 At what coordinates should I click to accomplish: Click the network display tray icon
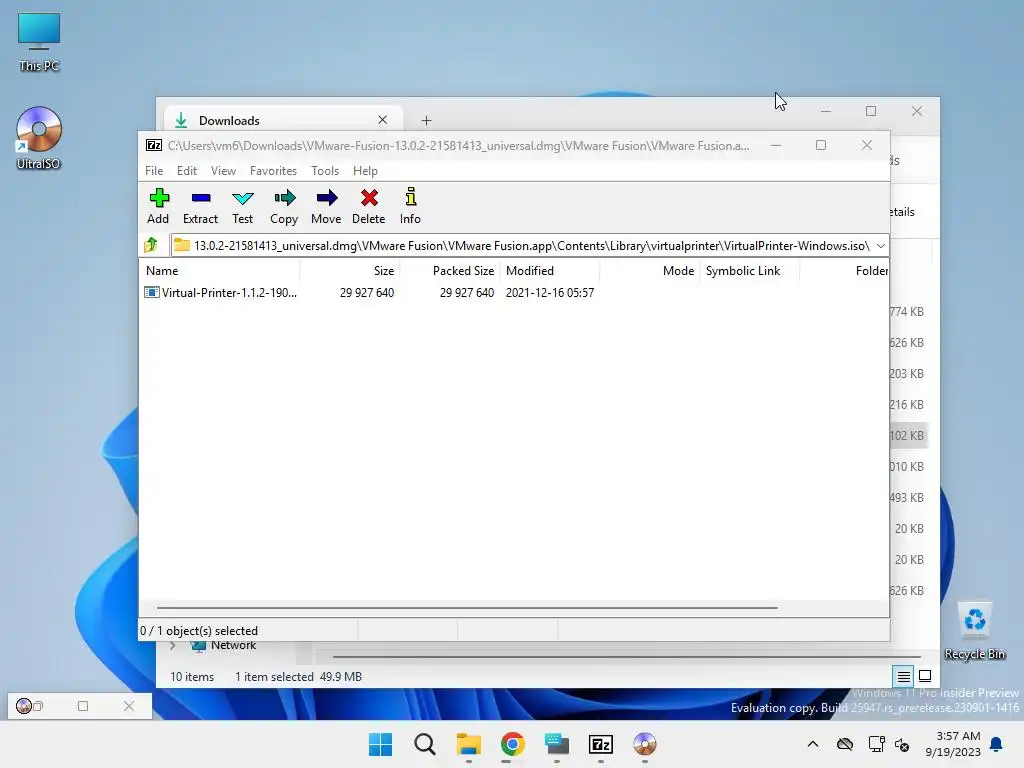[876, 744]
